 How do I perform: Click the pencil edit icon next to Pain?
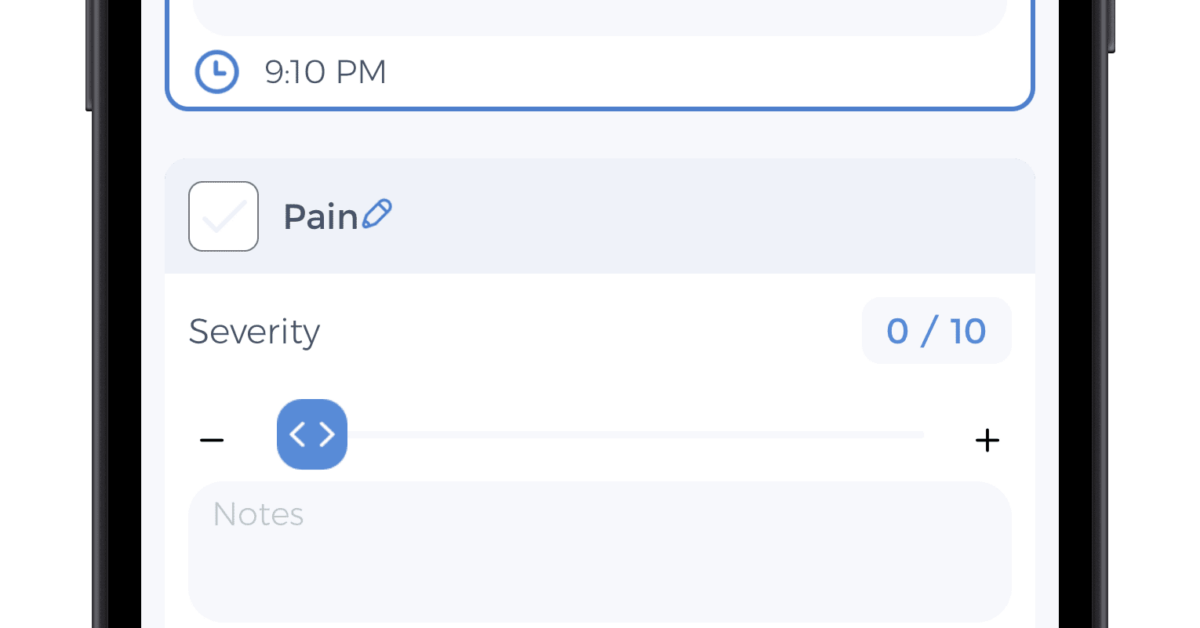(377, 214)
